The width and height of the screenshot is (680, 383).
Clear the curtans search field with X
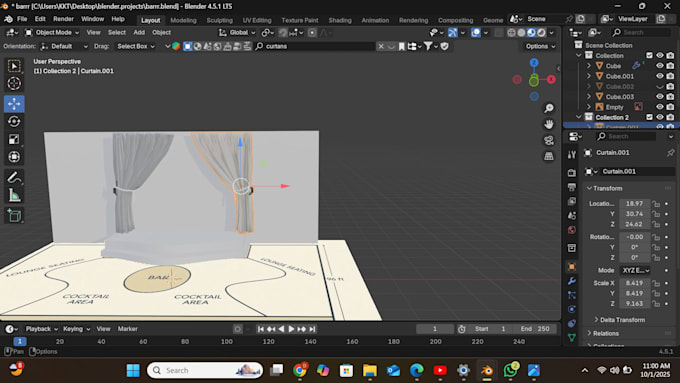point(381,46)
